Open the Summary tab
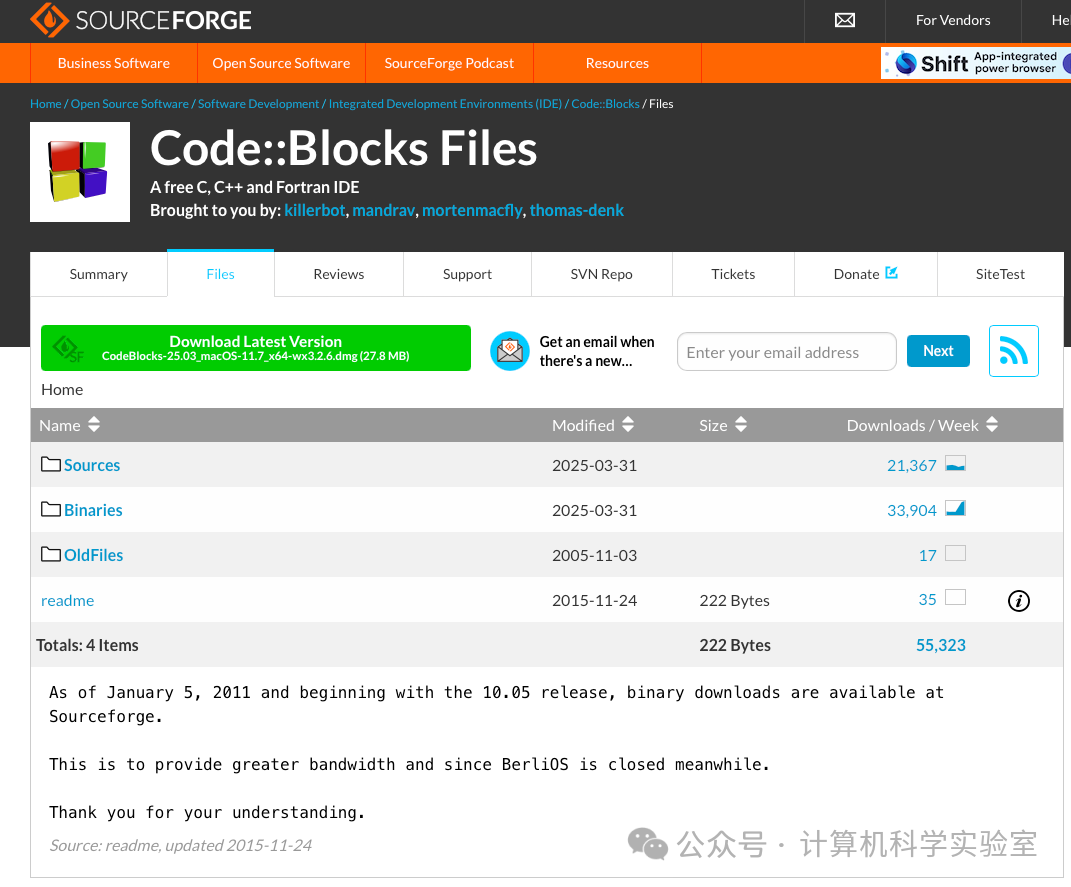The image size is (1071, 887). click(x=98, y=274)
